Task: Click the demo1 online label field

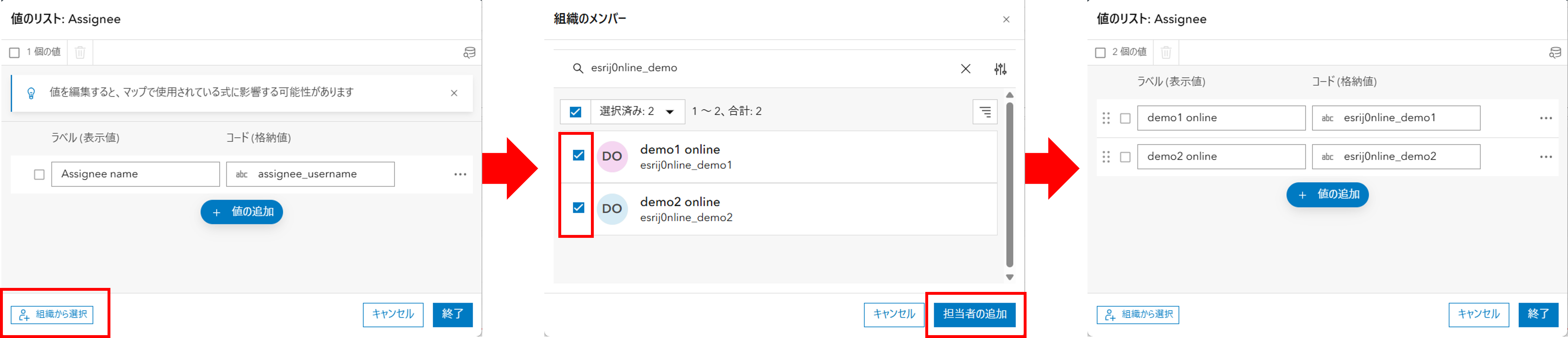Action: click(x=1220, y=118)
